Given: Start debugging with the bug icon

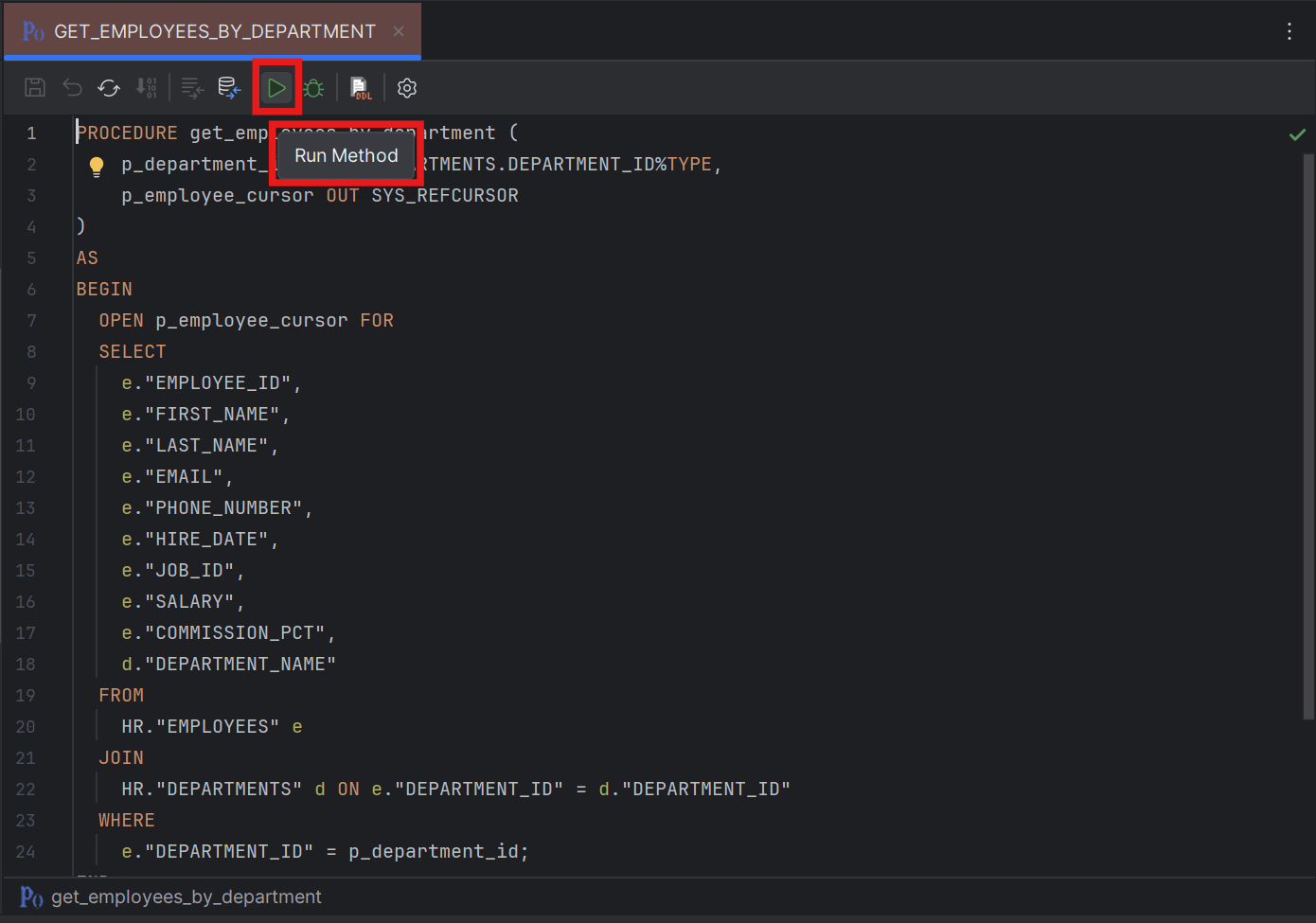Looking at the screenshot, I should coord(313,87).
